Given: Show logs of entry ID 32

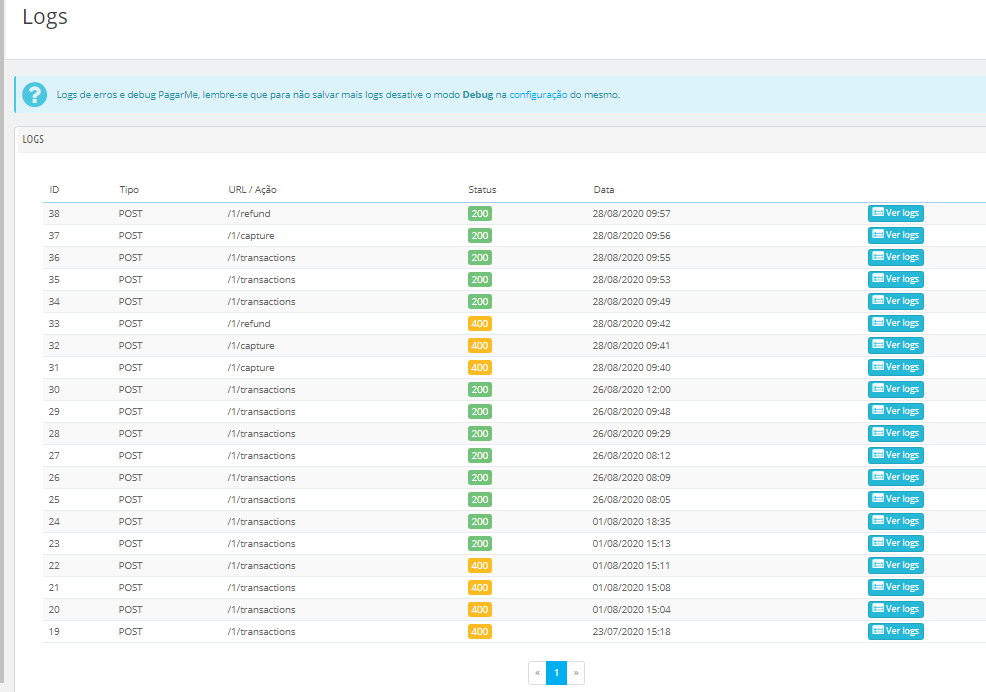Looking at the screenshot, I should (895, 345).
